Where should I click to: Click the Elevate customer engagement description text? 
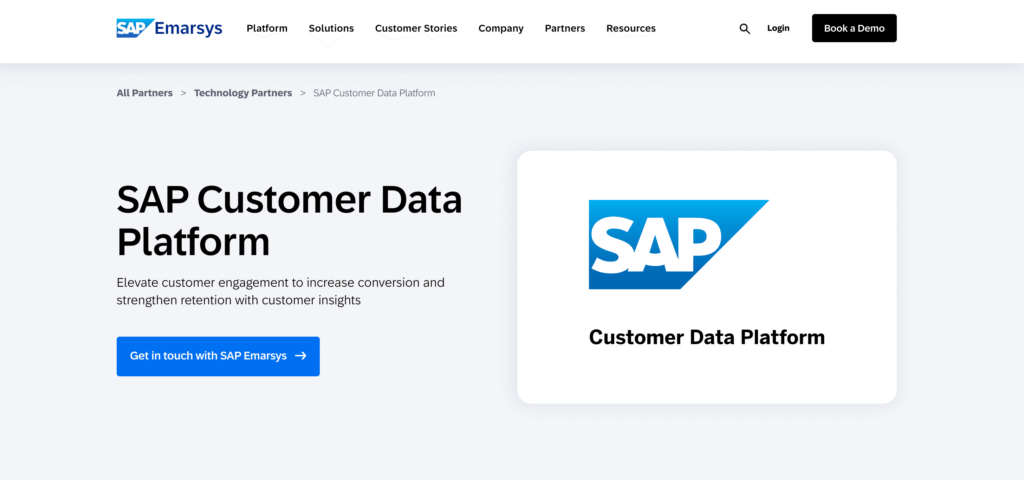pyautogui.click(x=281, y=291)
